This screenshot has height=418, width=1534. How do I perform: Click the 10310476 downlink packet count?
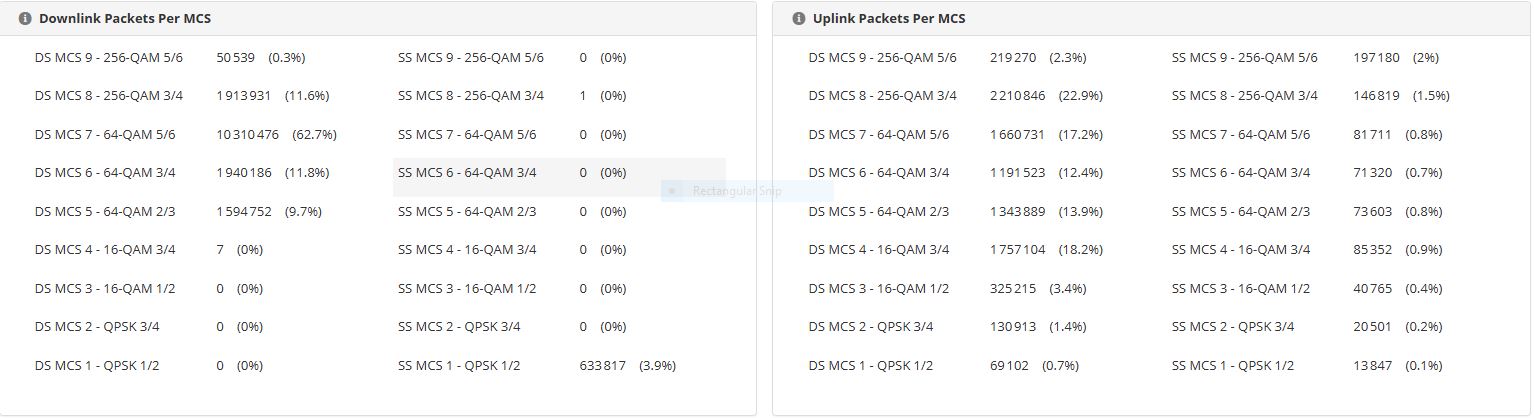247,135
